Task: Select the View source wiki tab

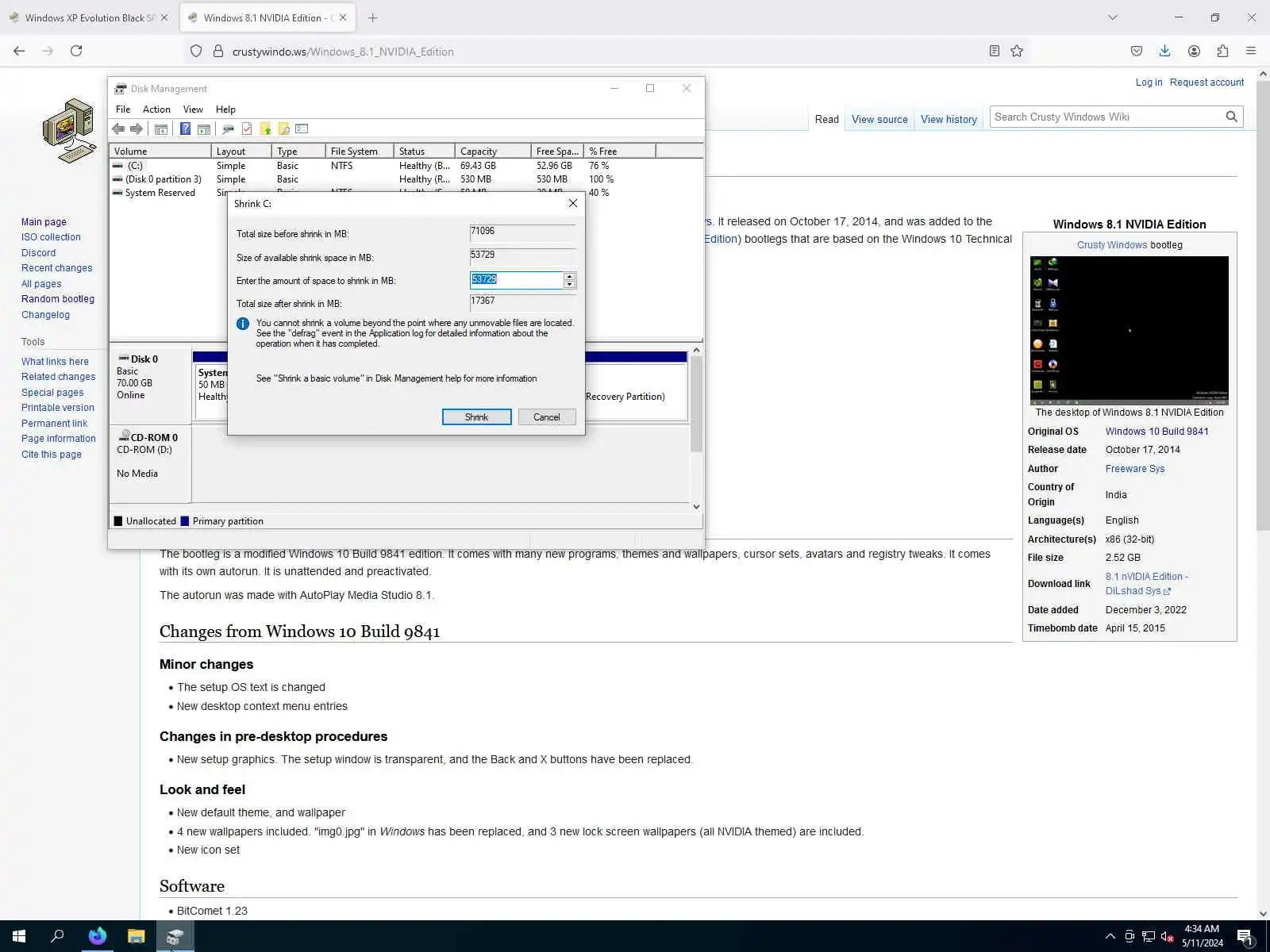Action: 879,120
